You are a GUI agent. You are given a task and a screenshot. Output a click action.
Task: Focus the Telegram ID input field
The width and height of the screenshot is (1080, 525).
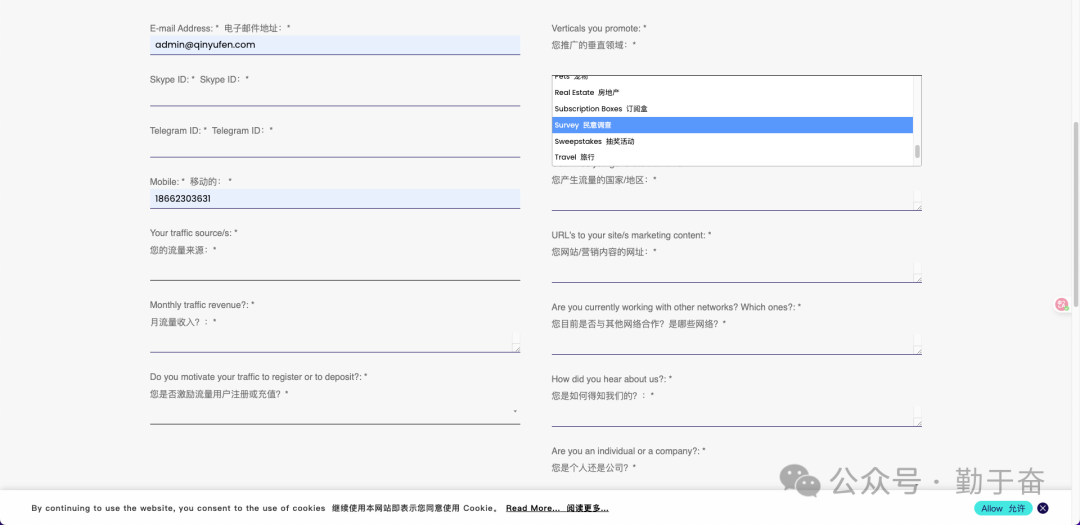pos(335,148)
